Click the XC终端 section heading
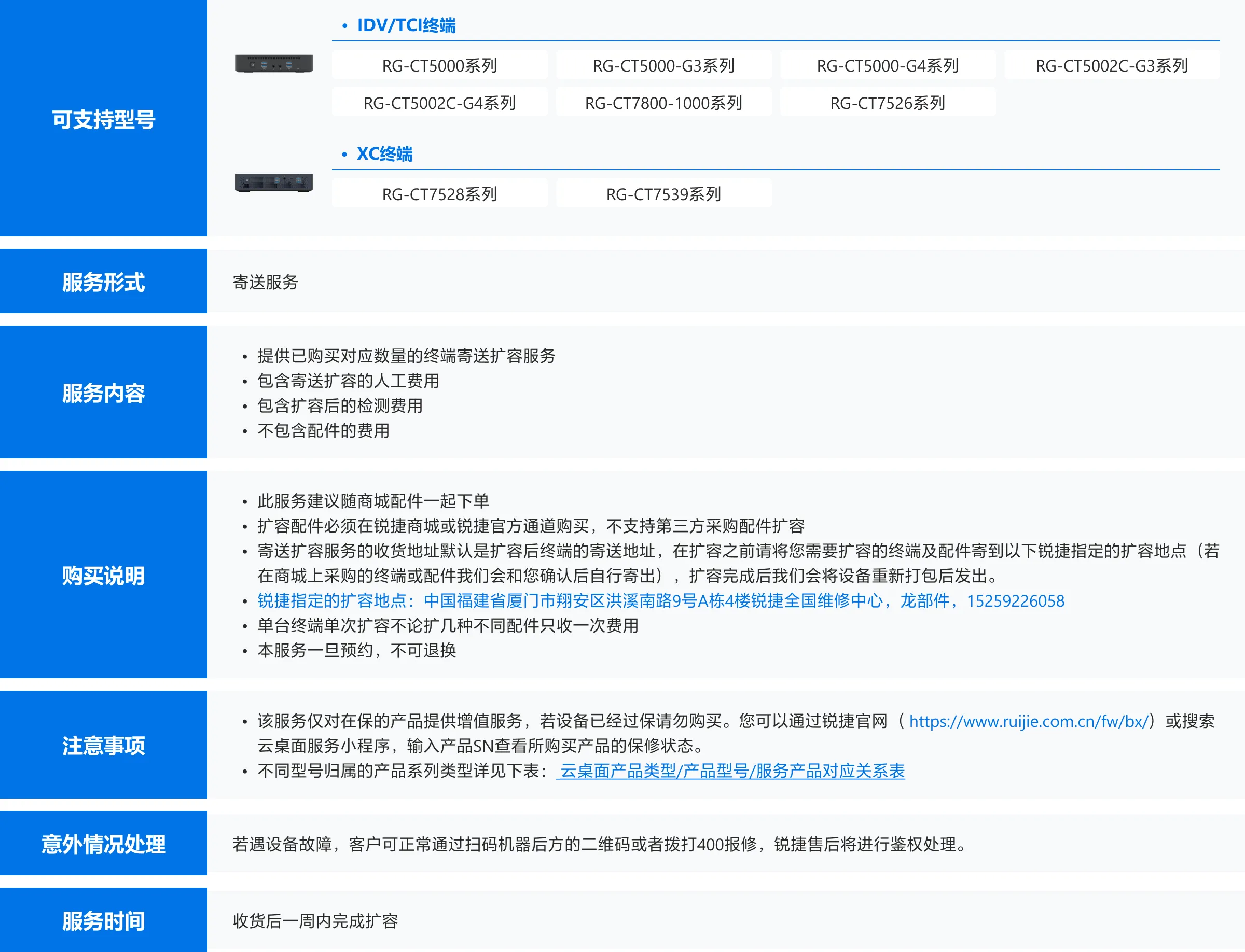1245x952 pixels. [x=384, y=154]
